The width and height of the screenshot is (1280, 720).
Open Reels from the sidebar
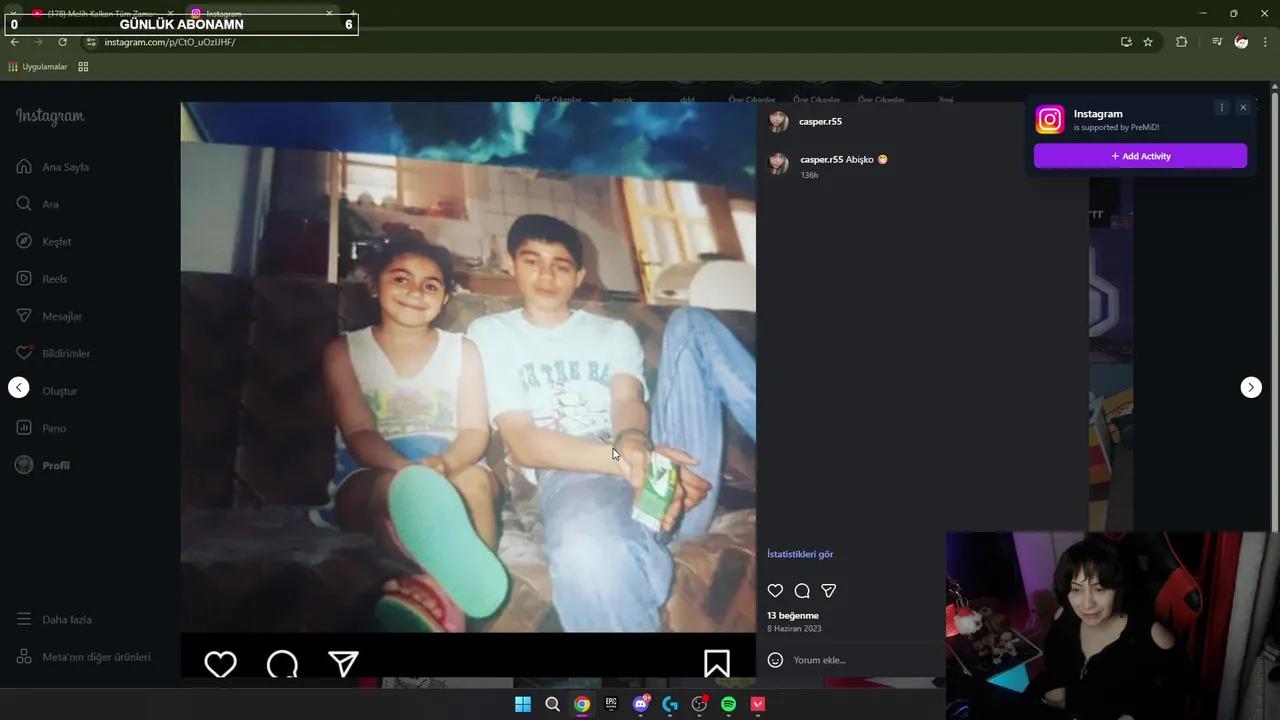[x=42, y=279]
